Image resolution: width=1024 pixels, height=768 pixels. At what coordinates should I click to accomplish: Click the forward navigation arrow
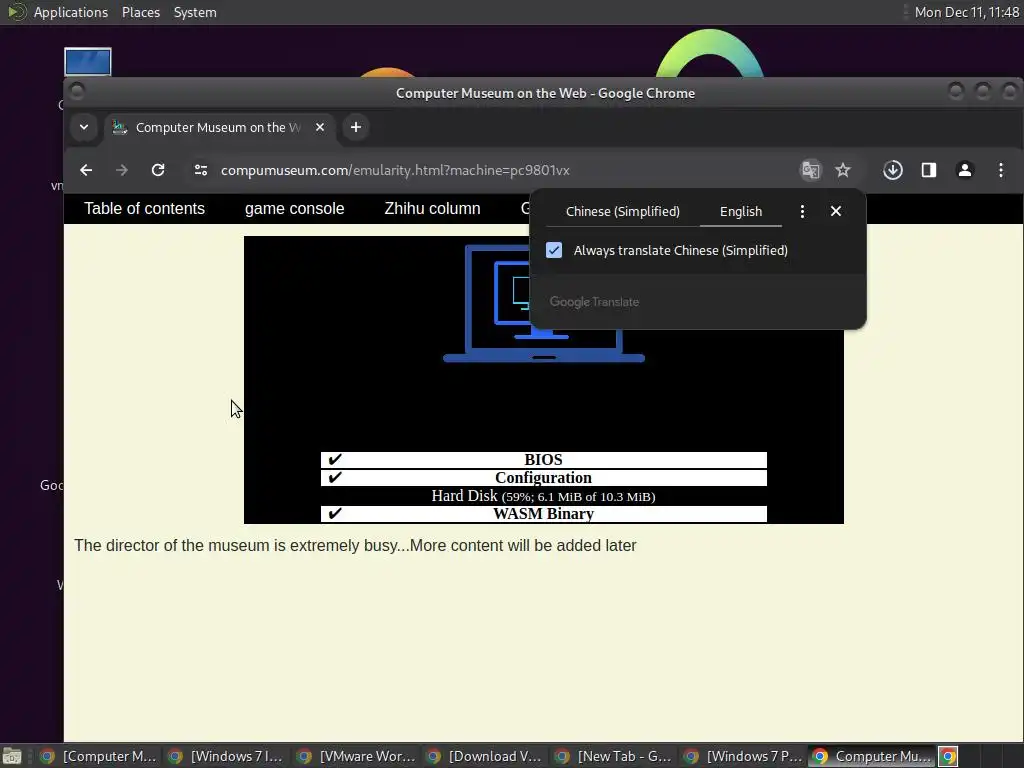coord(121,170)
